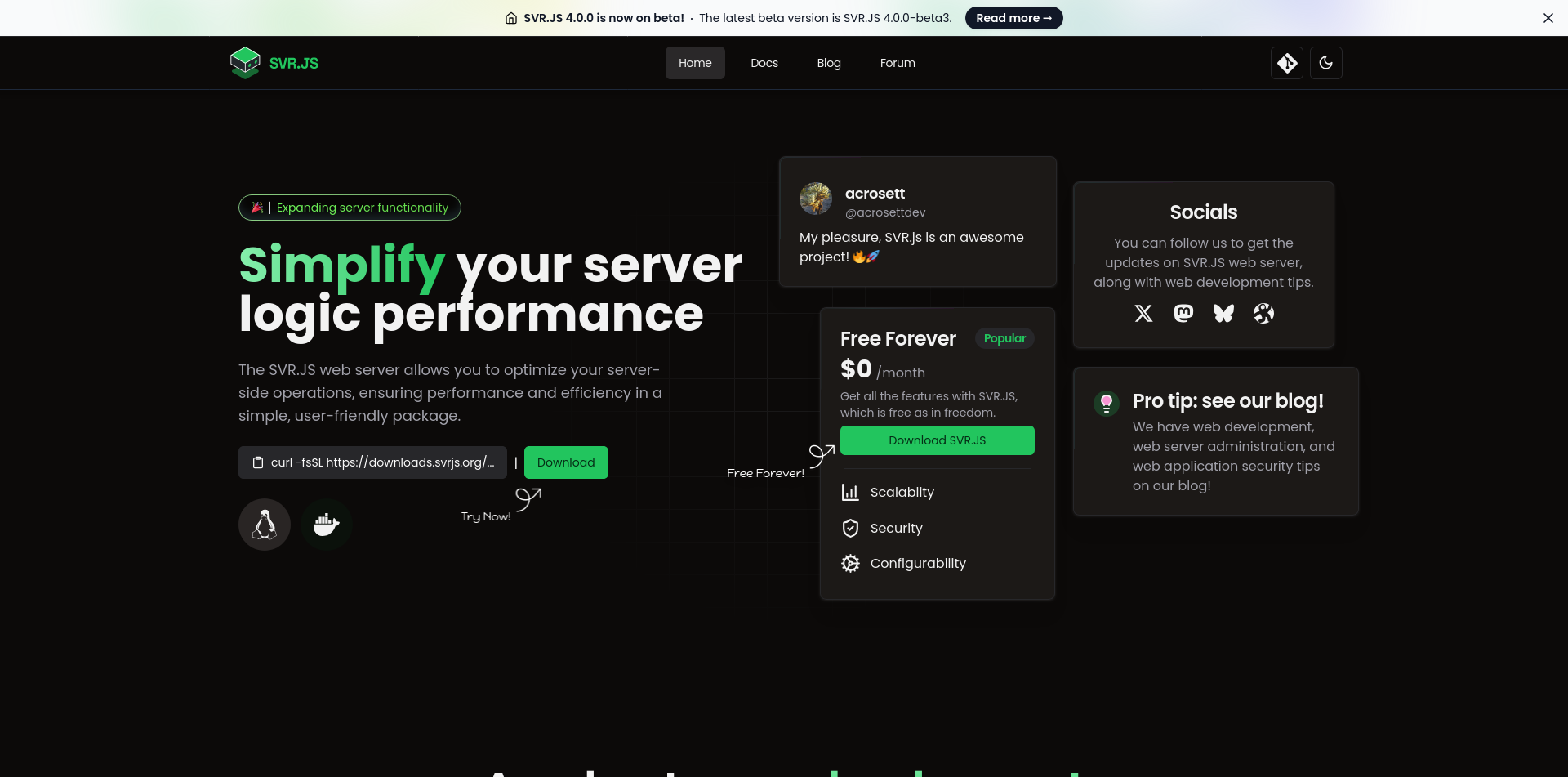Open the Git repository icon

[1287, 63]
